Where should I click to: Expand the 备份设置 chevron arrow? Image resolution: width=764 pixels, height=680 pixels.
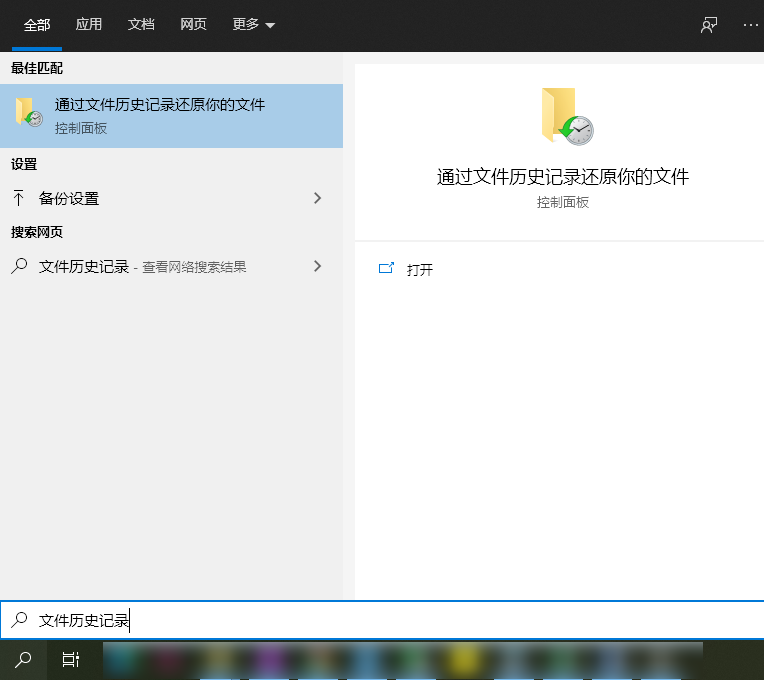pyautogui.click(x=318, y=198)
